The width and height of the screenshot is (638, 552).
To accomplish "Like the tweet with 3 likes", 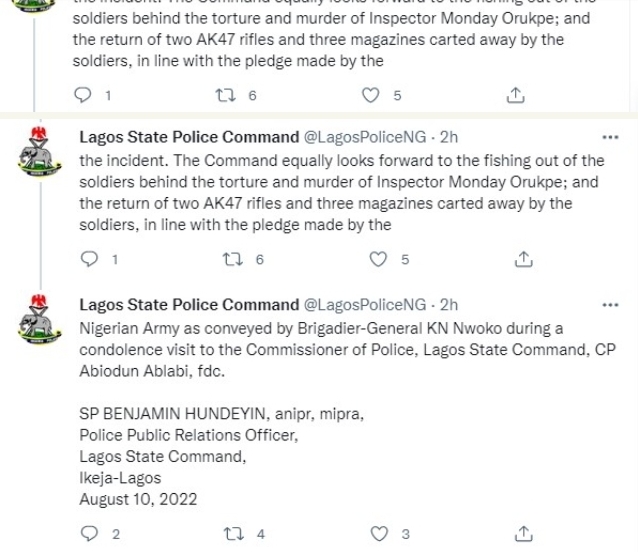I will coord(380,534).
